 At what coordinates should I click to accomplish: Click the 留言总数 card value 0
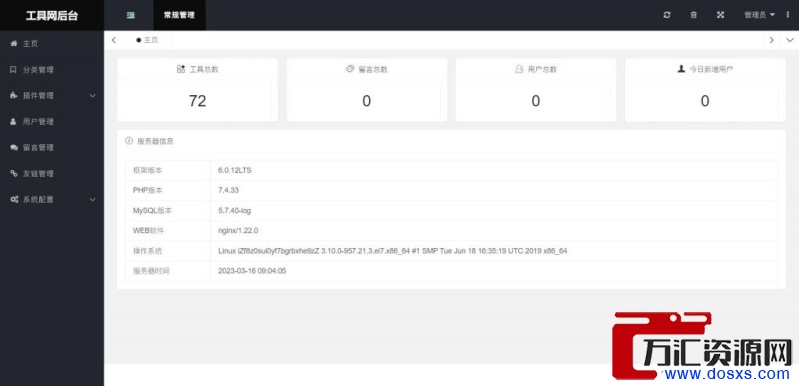[367, 101]
